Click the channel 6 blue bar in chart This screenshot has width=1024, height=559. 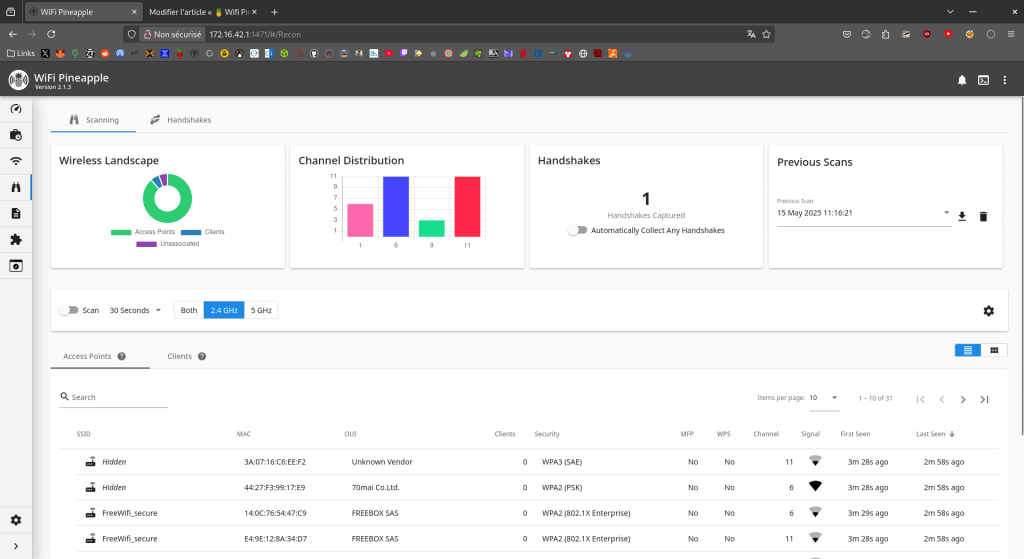(396, 206)
